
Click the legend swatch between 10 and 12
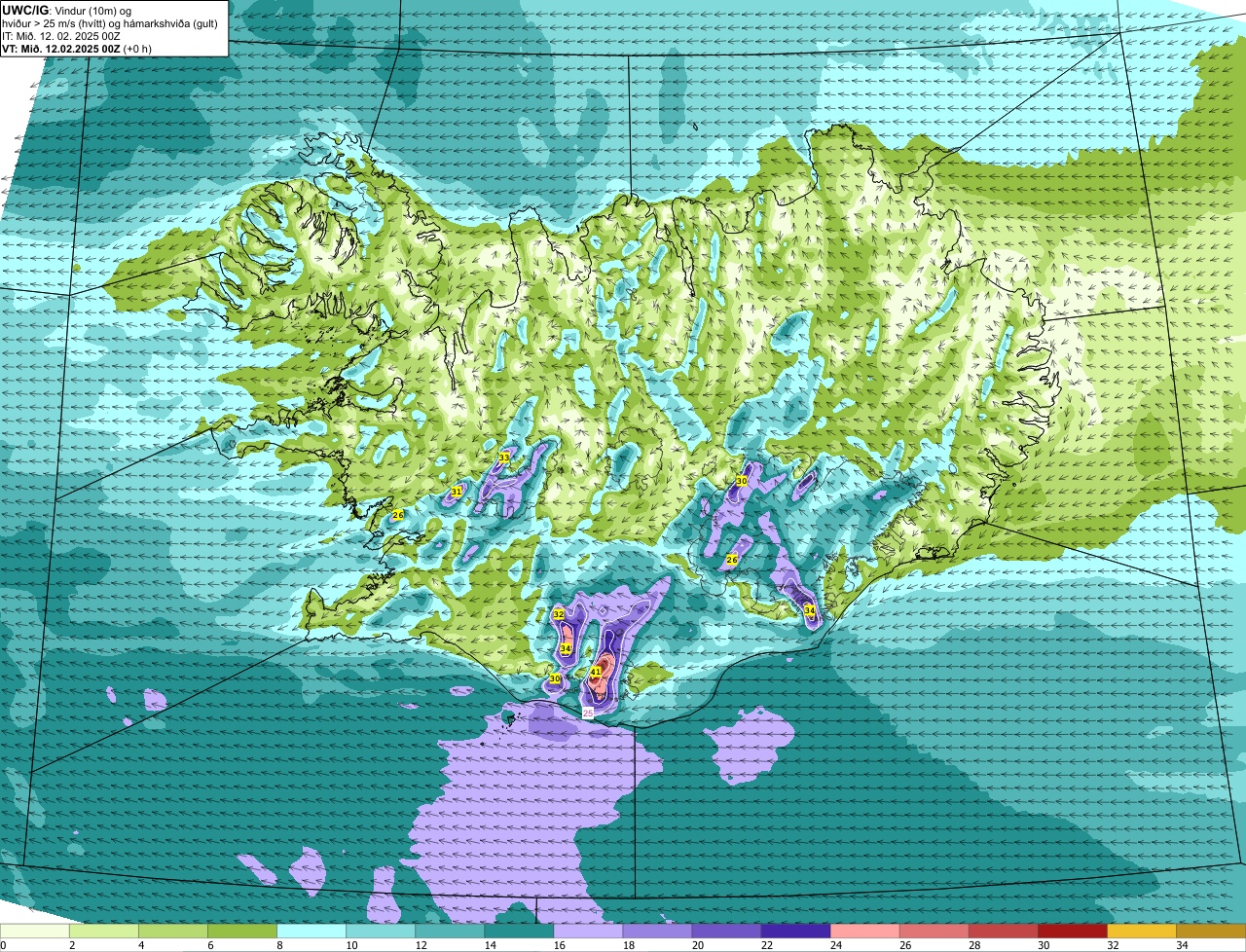[x=381, y=932]
